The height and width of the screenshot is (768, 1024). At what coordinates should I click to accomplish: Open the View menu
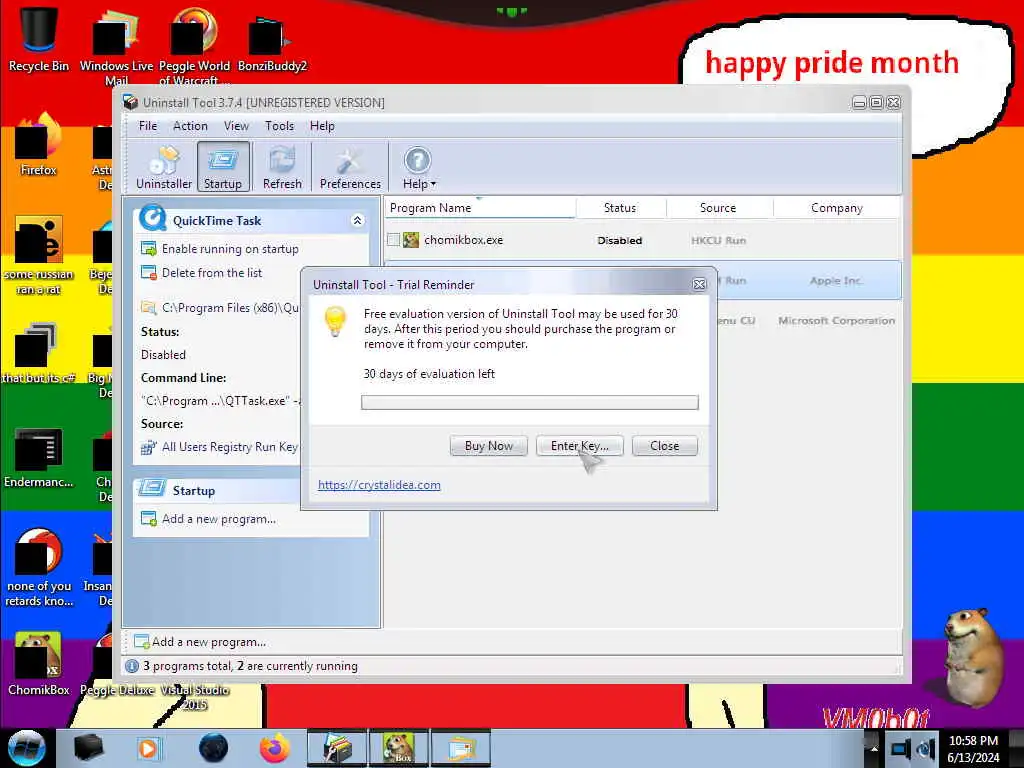(x=236, y=125)
